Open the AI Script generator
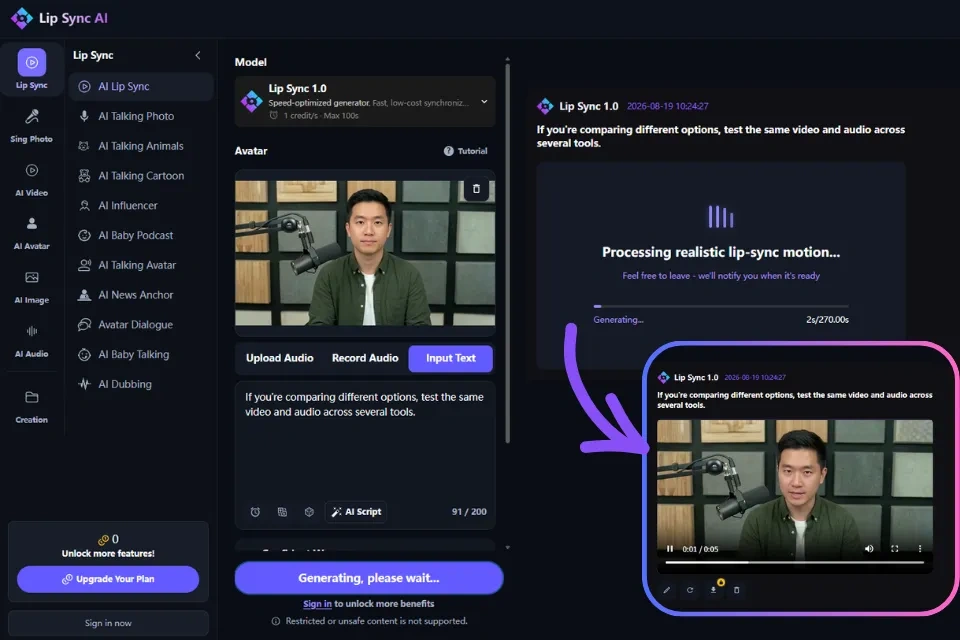The width and height of the screenshot is (960, 640). click(x=356, y=512)
